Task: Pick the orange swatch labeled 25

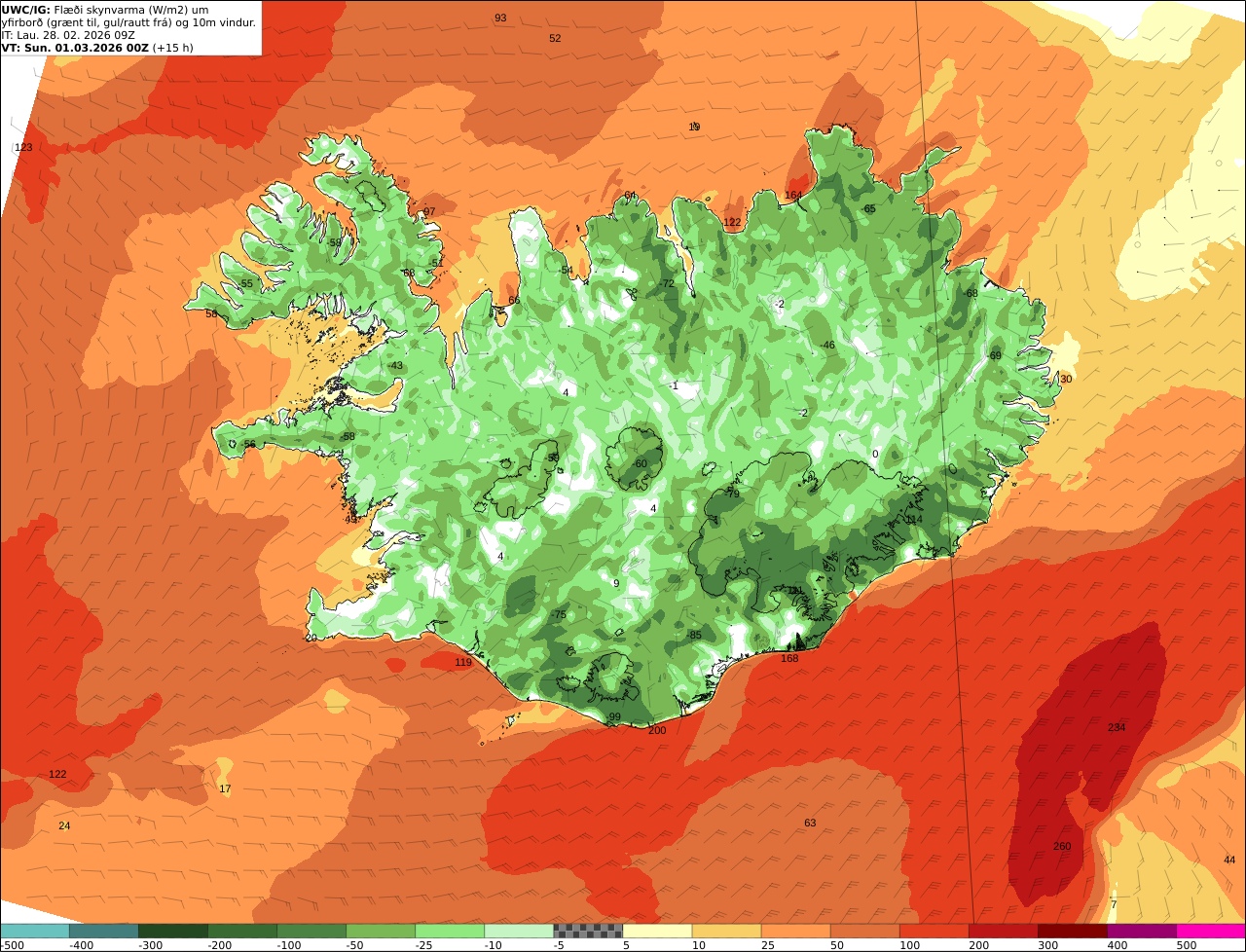Action: click(795, 931)
